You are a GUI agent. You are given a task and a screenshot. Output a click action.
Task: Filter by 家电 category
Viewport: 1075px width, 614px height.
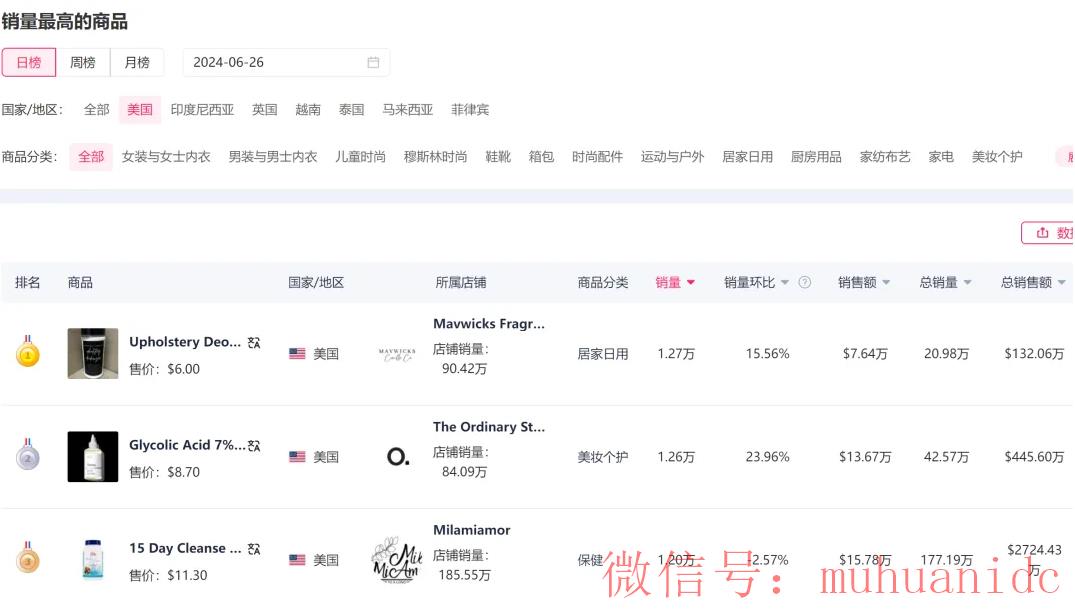pyautogui.click(x=941, y=157)
